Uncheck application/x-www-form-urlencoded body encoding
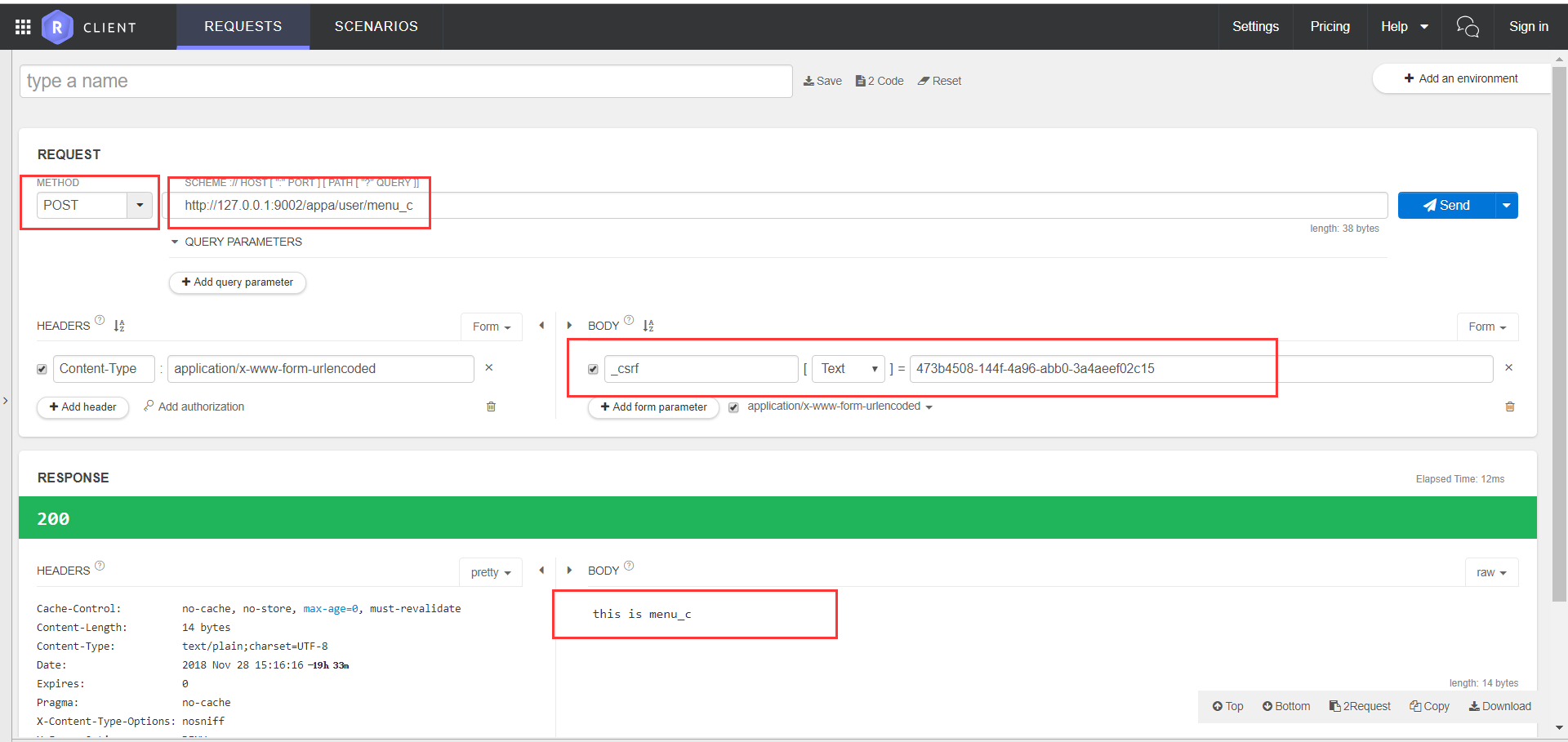The width and height of the screenshot is (1568, 742). [x=733, y=407]
